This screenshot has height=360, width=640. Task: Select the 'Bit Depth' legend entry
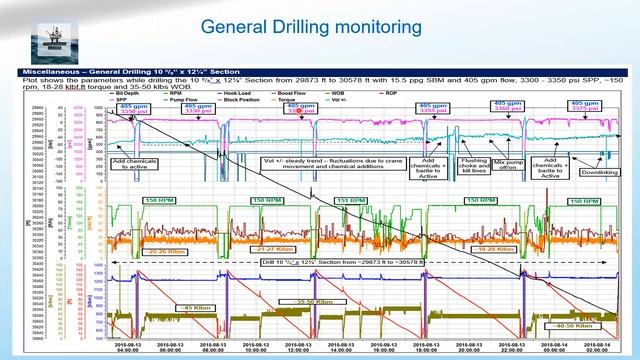click(x=124, y=93)
